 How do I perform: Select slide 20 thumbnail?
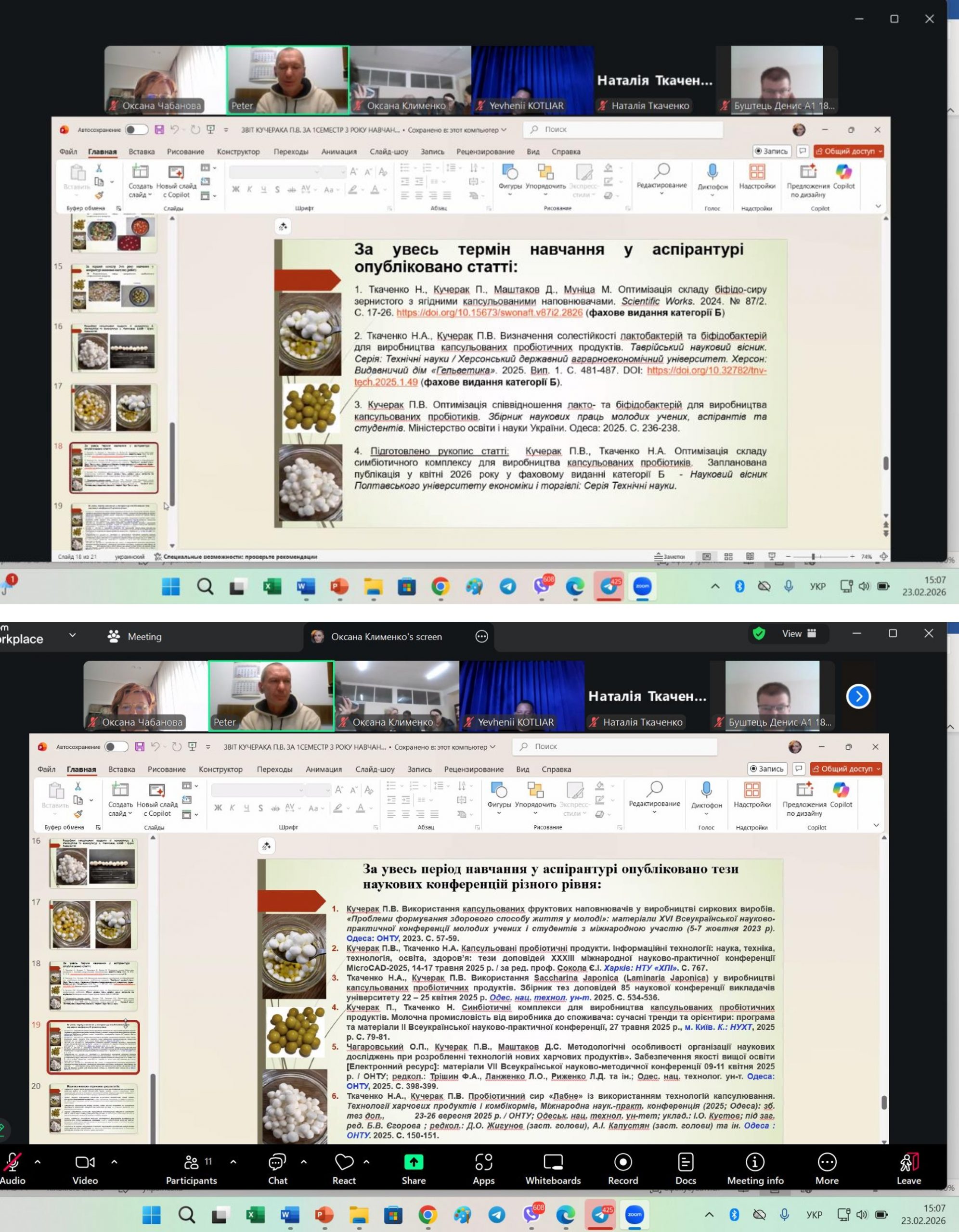tap(94, 1109)
